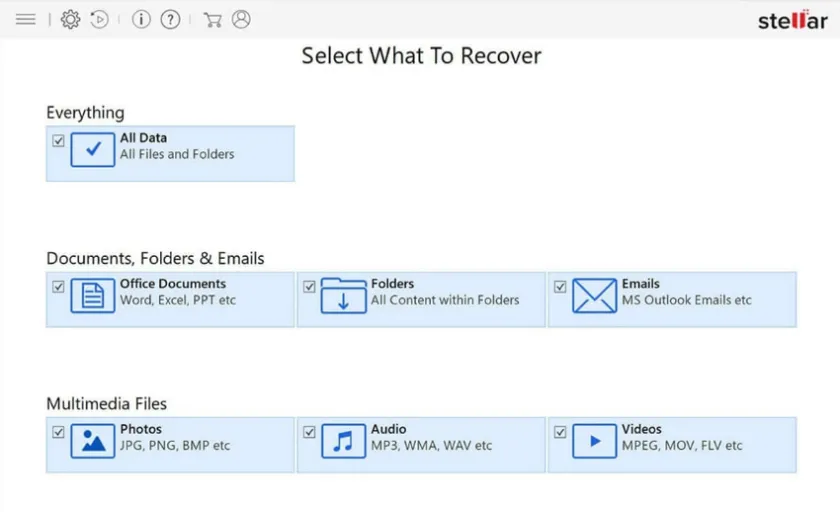Open settings via the gear icon

click(x=70, y=19)
